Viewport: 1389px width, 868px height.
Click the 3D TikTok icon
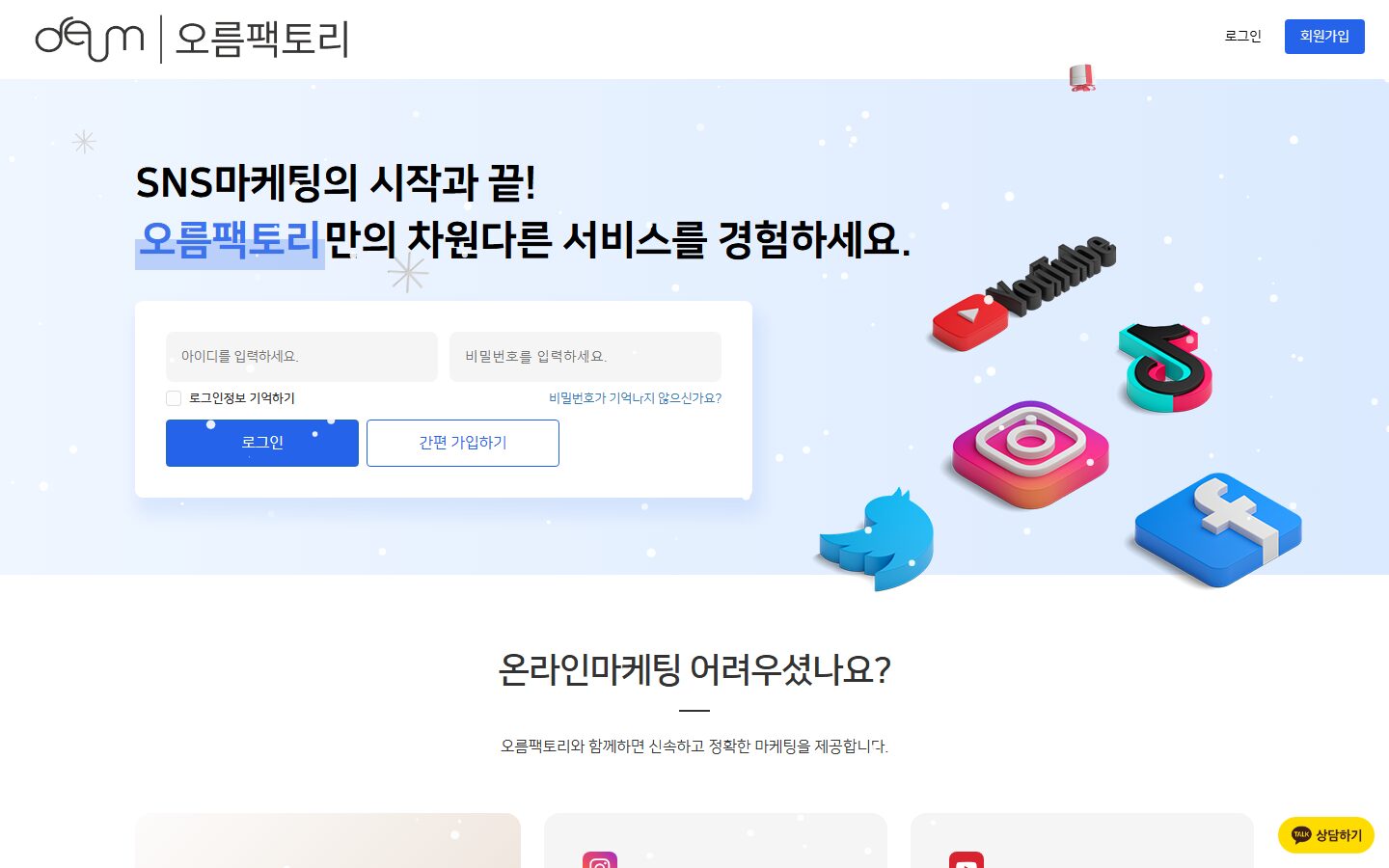point(1165,368)
